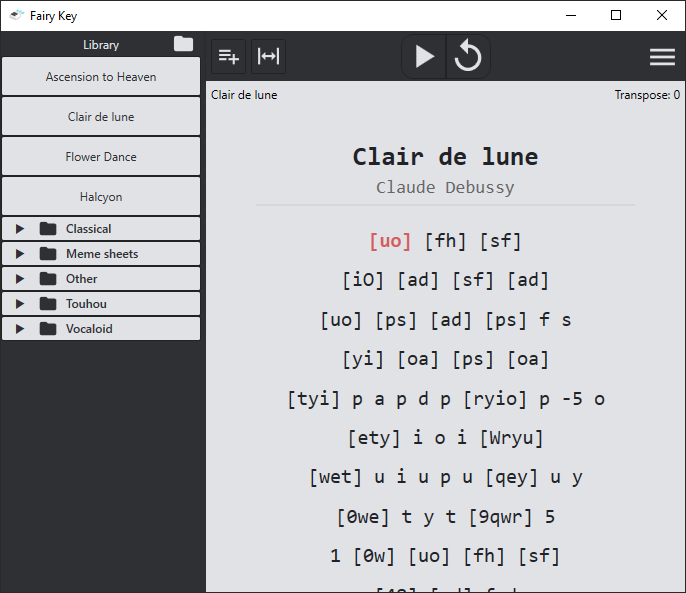Click the add-to-playlist icon in toolbar
Viewport: 686px width, 593px height.
(x=228, y=56)
